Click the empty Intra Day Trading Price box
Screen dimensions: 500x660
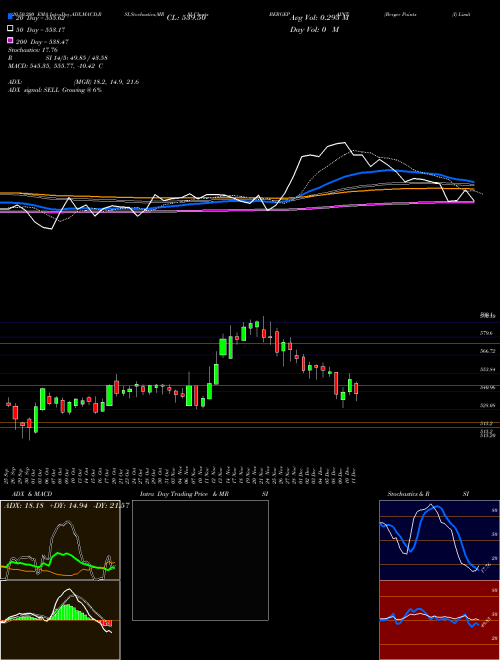click(x=200, y=560)
